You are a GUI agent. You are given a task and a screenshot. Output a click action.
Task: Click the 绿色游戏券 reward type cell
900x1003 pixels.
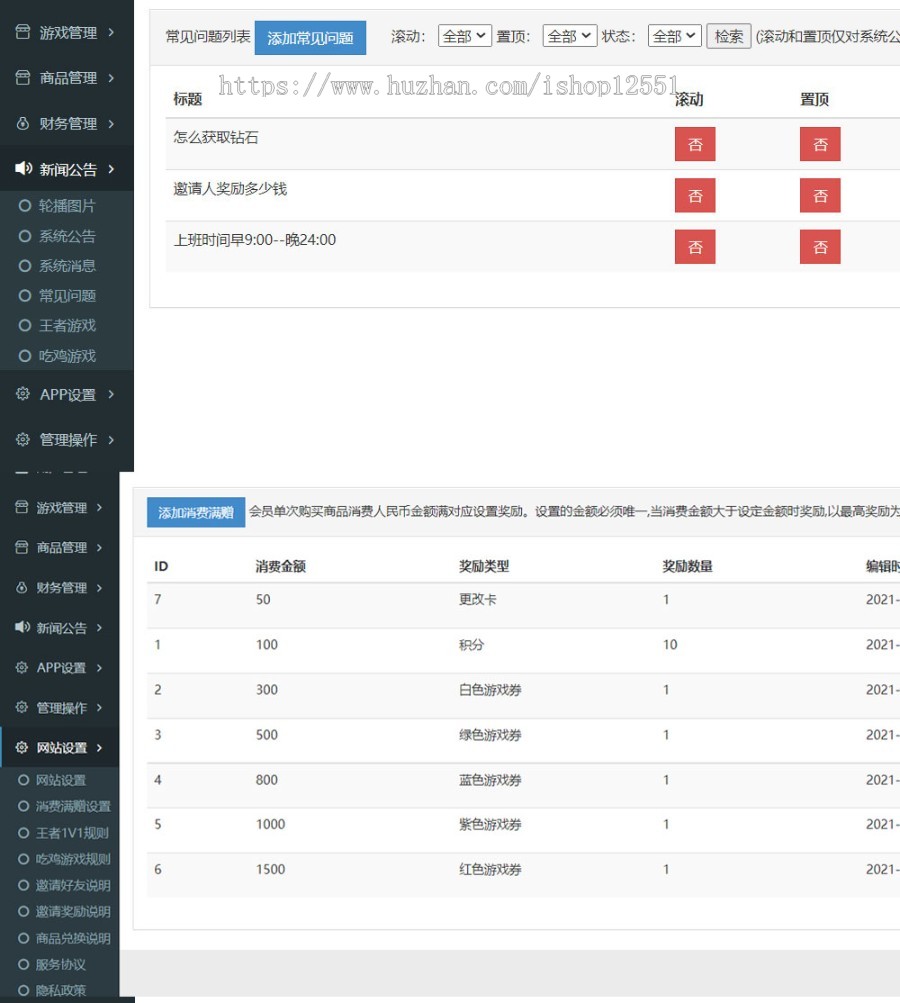[x=490, y=734]
